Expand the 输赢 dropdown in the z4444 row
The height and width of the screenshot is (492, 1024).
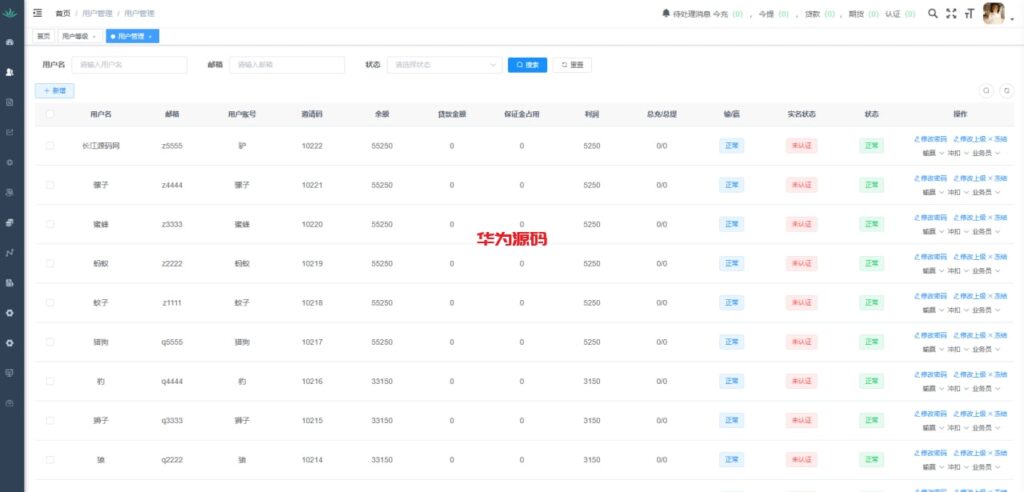(x=933, y=192)
